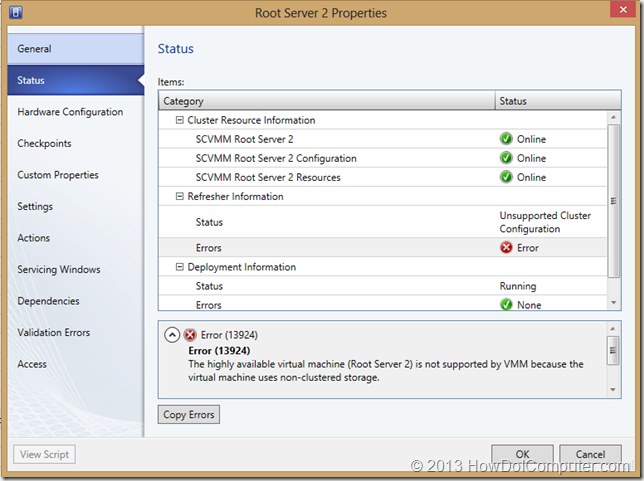The image size is (644, 481).
Task: Click the Category column header
Action: (x=327, y=101)
